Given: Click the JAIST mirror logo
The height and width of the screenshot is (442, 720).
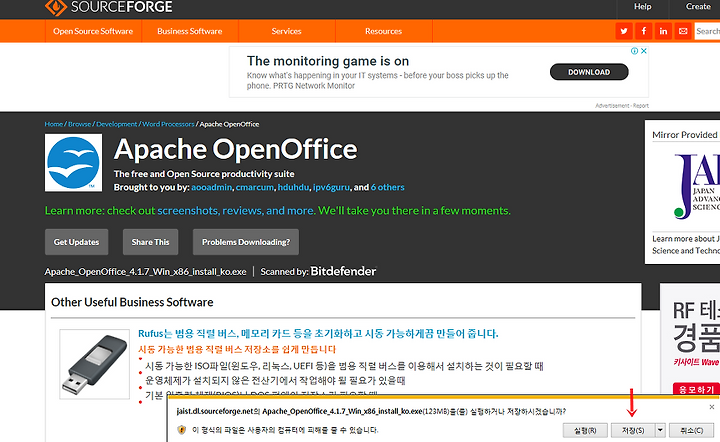Looking at the screenshot, I should [x=697, y=186].
